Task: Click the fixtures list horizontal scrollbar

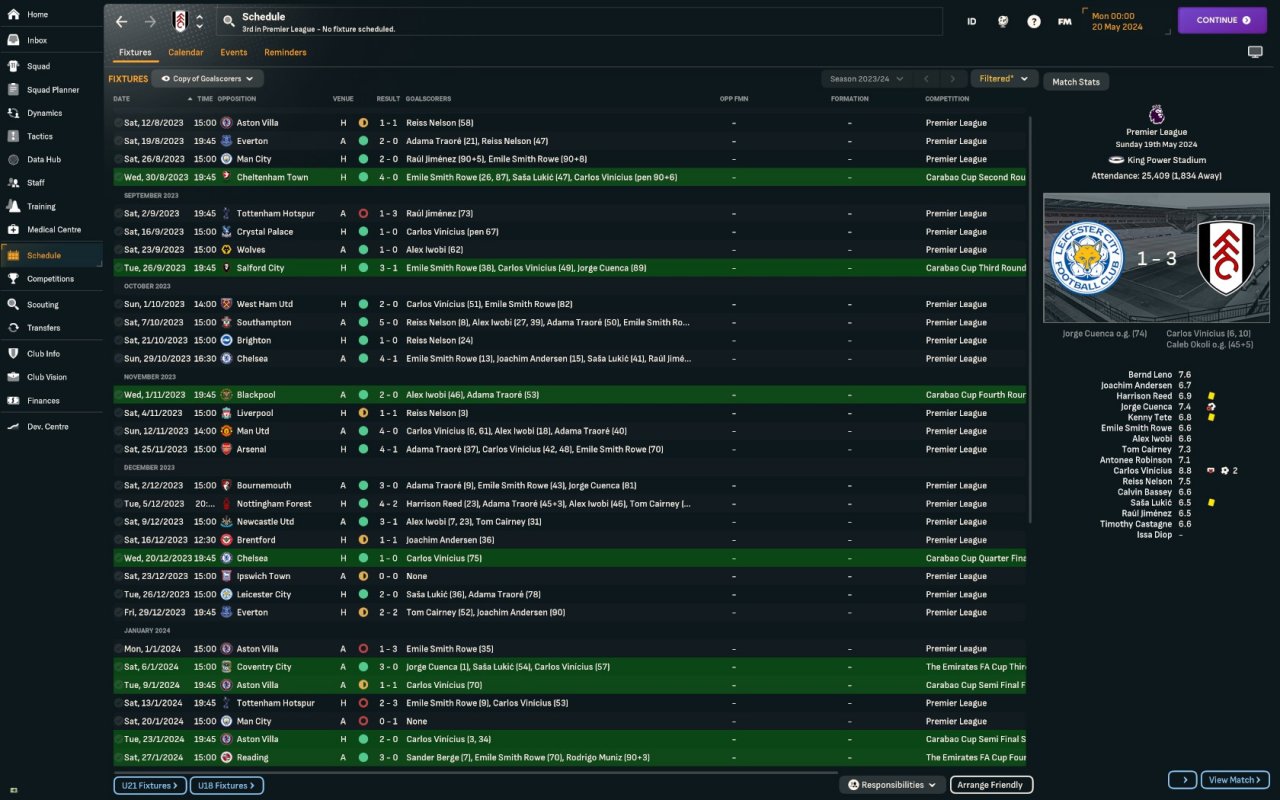Action: (x=475, y=772)
